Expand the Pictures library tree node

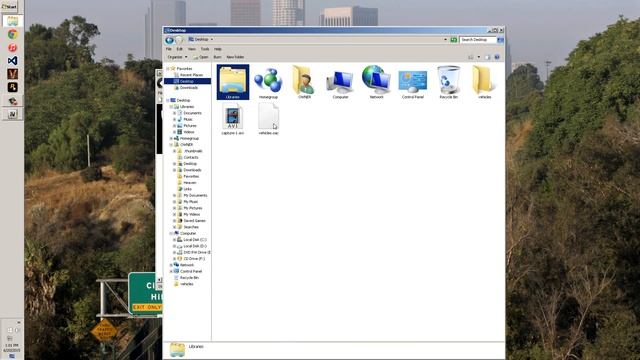tap(174, 126)
